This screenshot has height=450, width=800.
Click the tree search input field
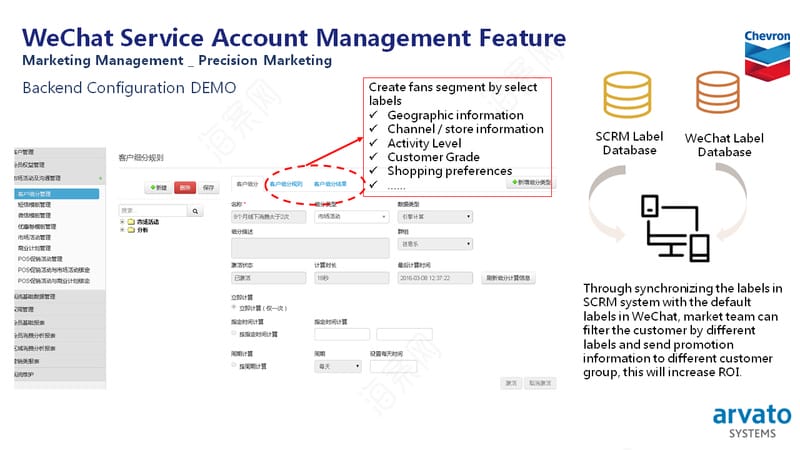pyautogui.click(x=153, y=211)
